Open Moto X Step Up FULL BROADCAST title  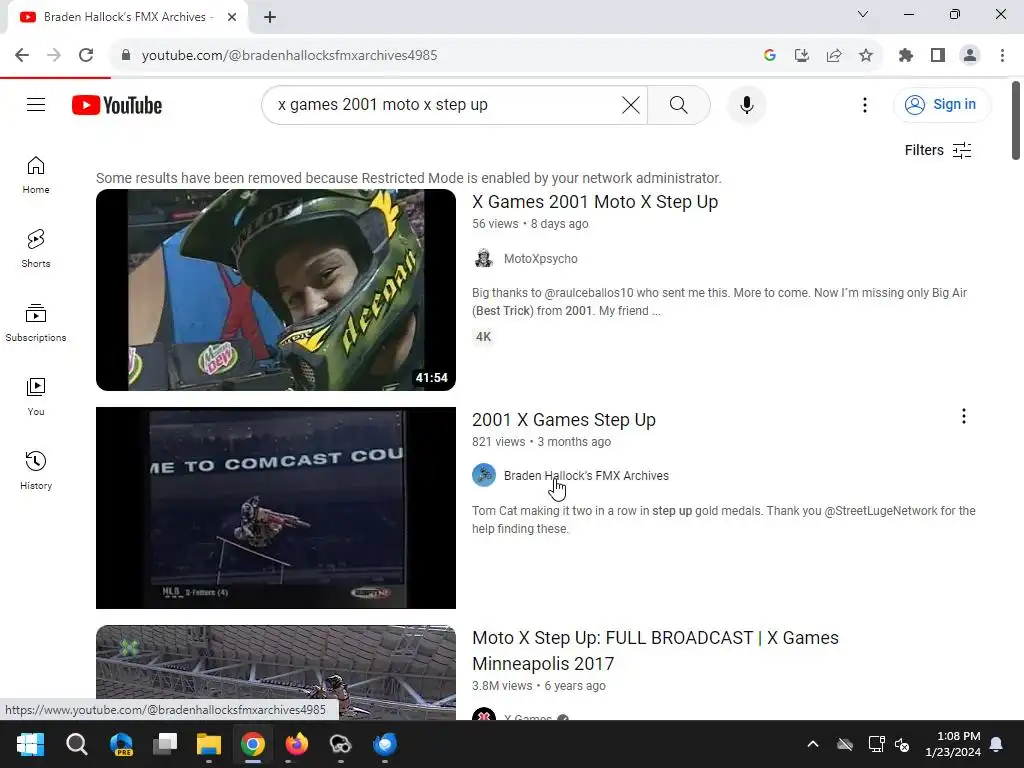[655, 650]
